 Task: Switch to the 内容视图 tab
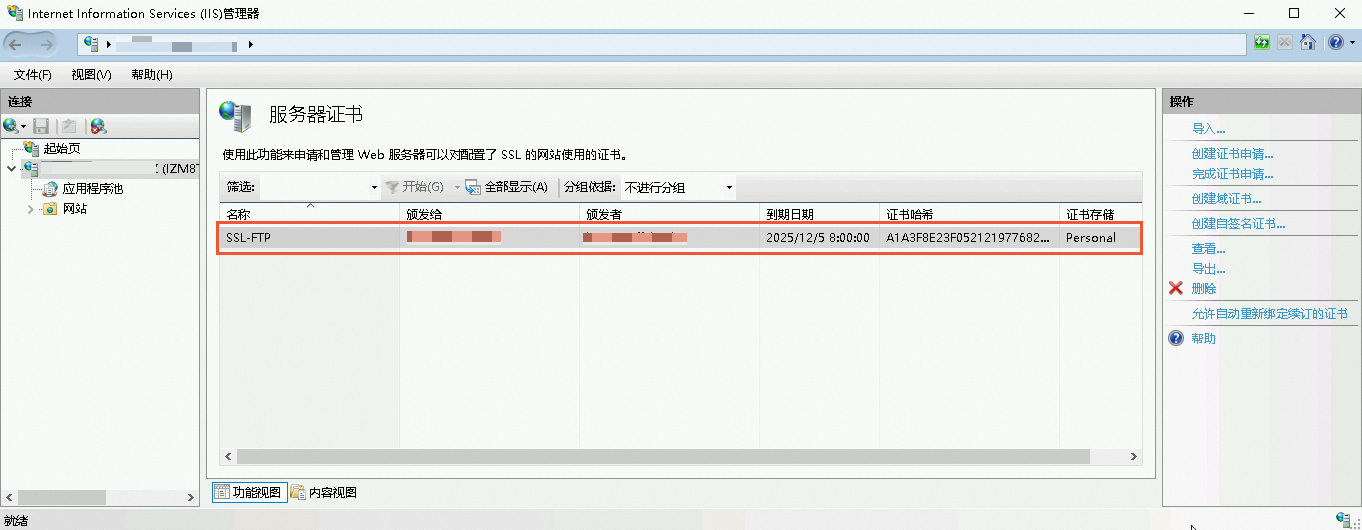coord(324,492)
